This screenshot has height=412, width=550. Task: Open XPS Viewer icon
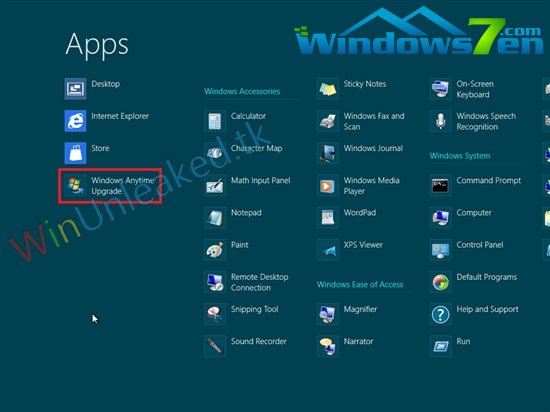click(328, 250)
